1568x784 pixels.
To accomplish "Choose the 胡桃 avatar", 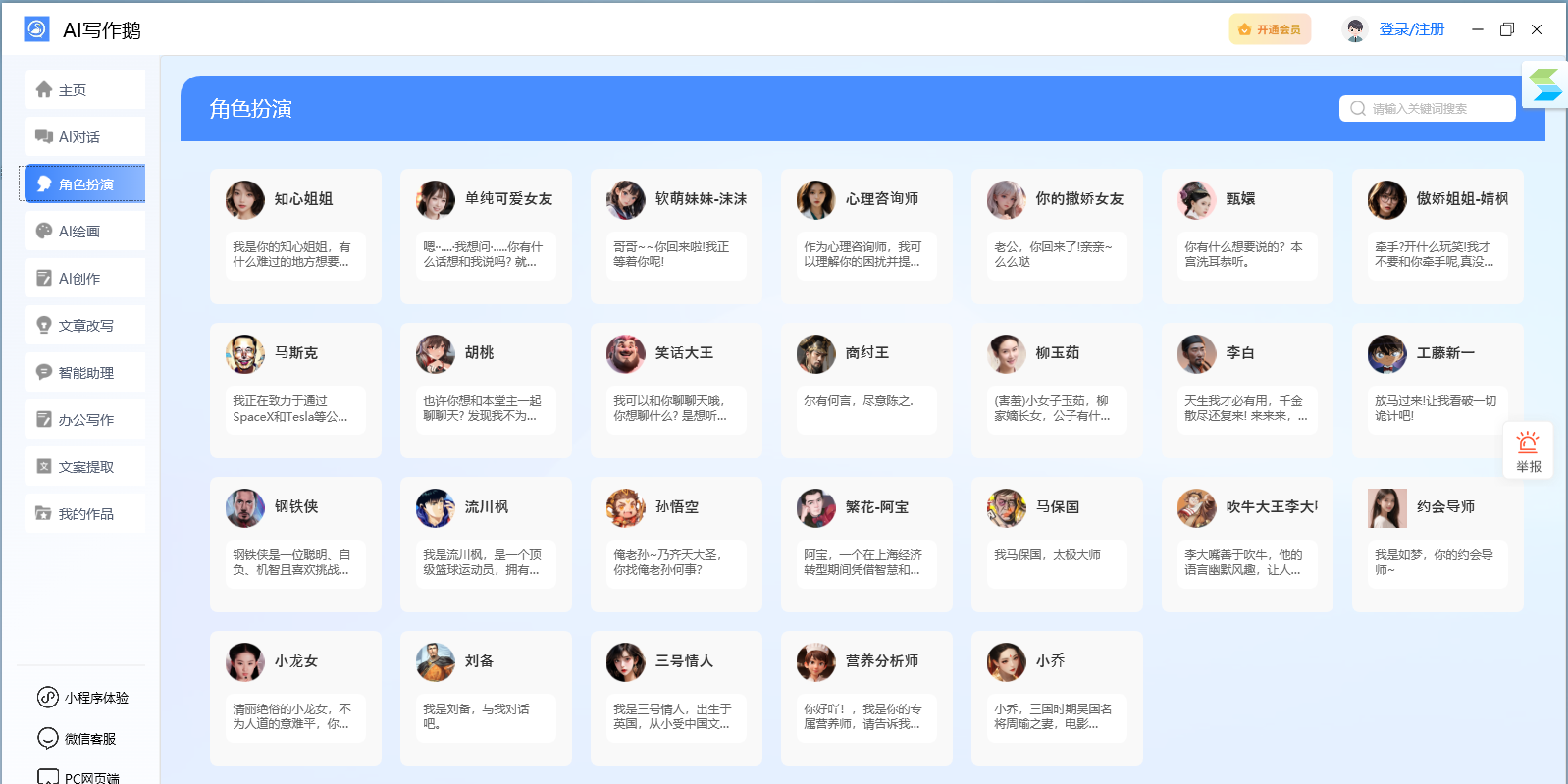I will coord(436,353).
